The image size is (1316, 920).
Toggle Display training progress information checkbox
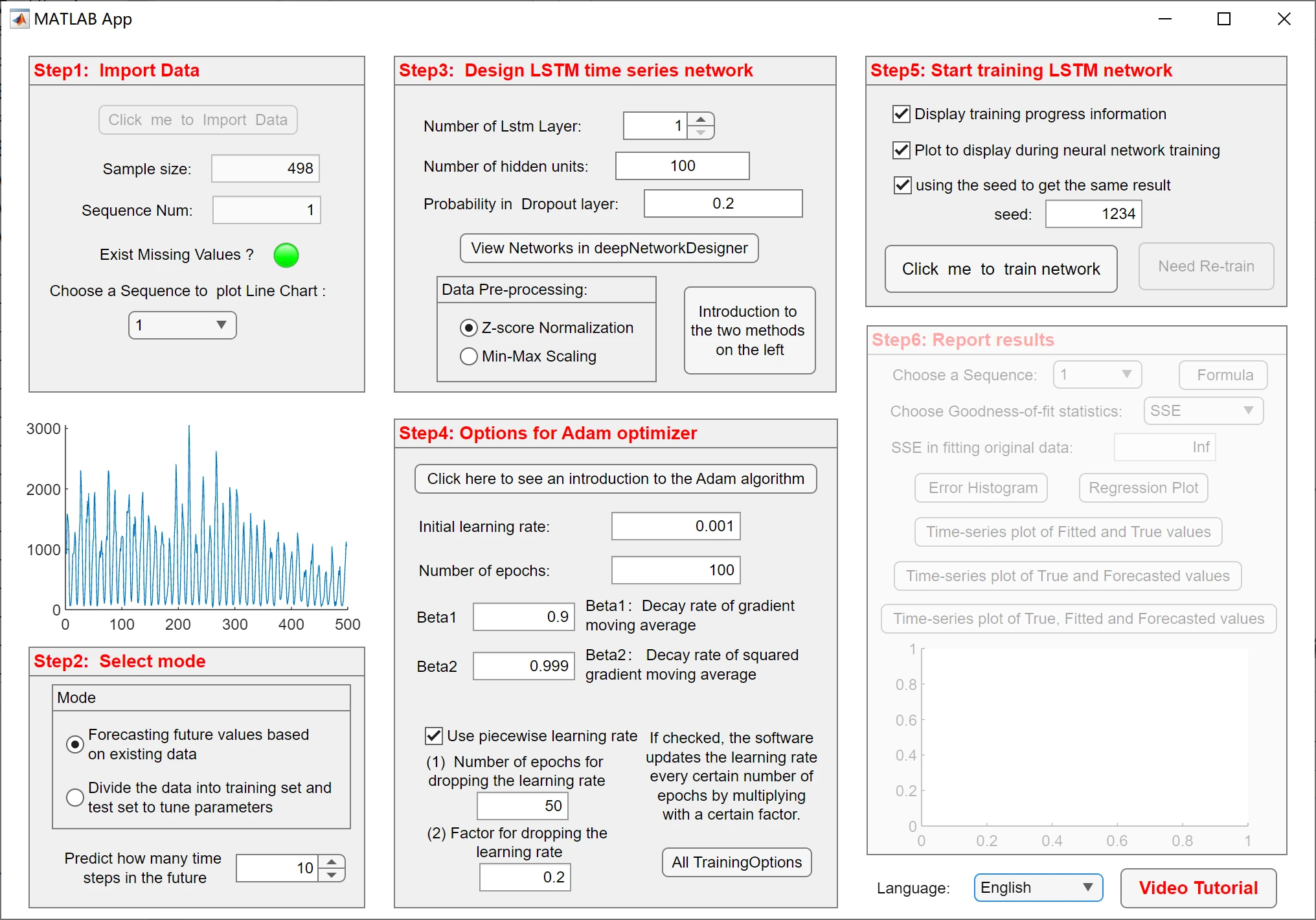click(901, 114)
